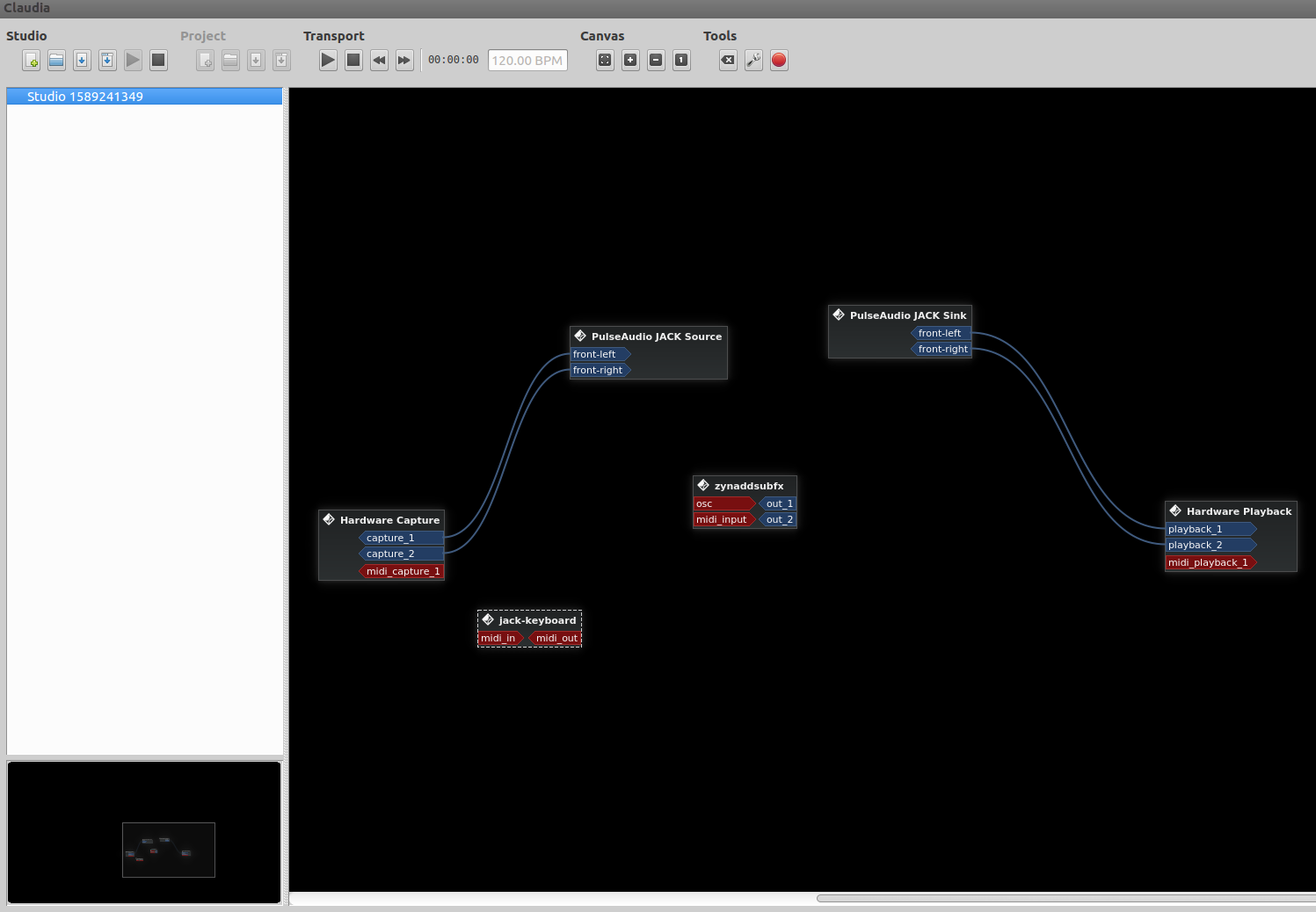Fast forward the transport

coord(404,61)
